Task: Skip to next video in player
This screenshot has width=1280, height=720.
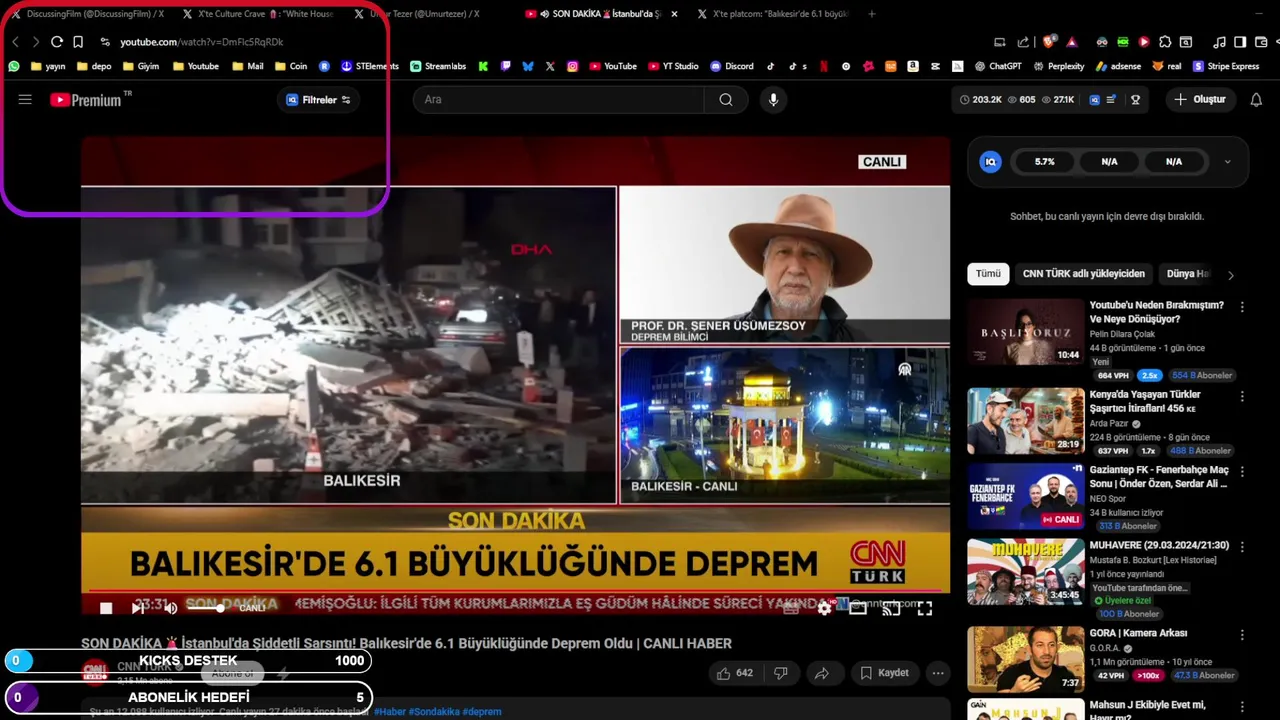Action: click(x=138, y=608)
